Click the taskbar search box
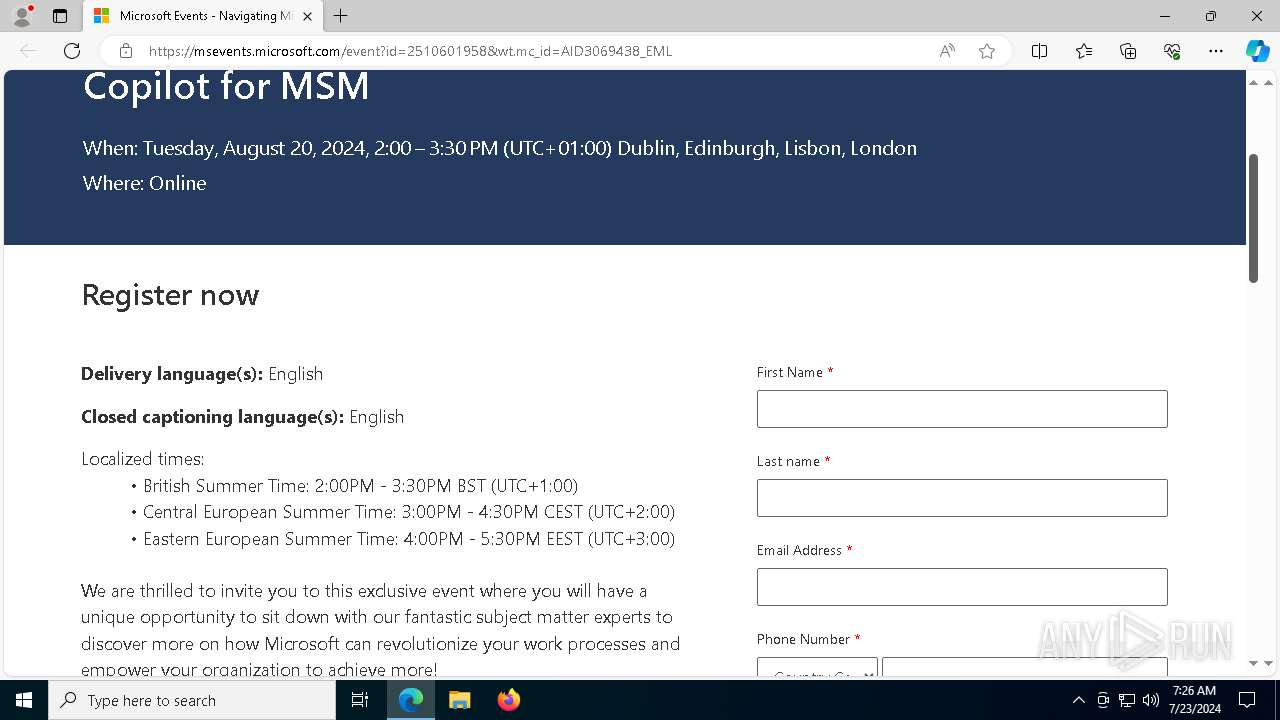 [192, 700]
